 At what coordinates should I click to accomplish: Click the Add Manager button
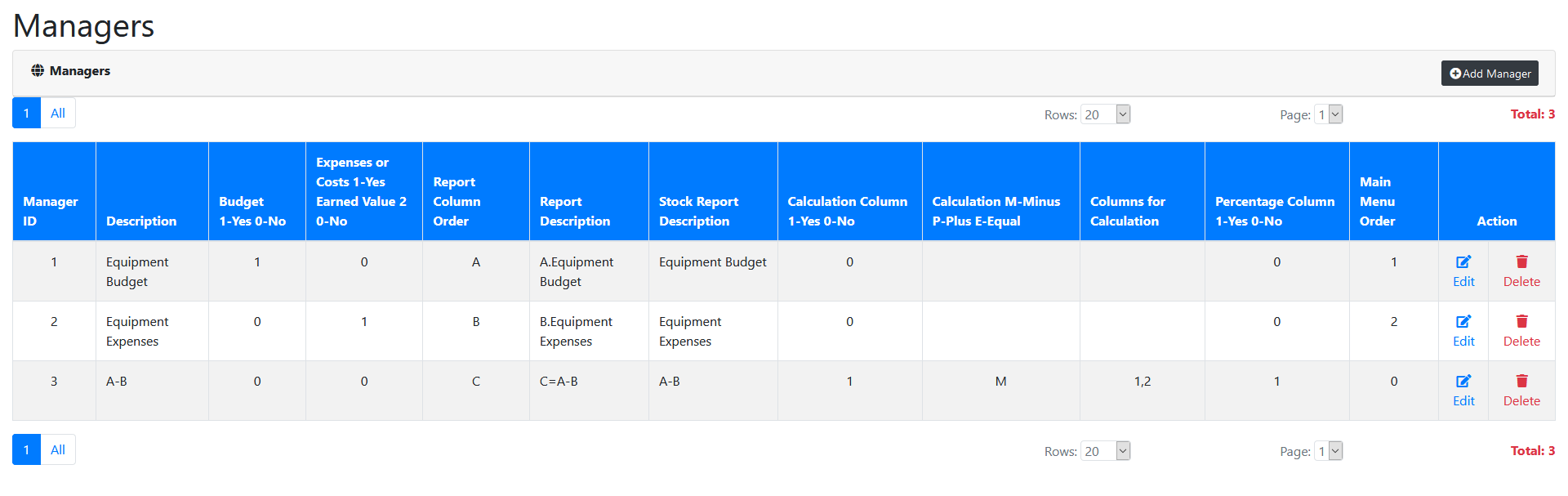[x=1490, y=74]
